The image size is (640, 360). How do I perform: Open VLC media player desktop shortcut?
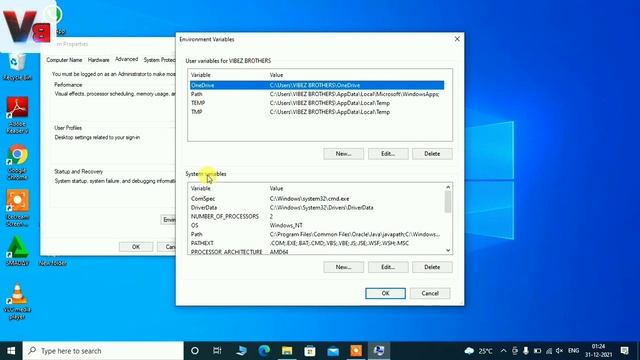click(x=17, y=301)
